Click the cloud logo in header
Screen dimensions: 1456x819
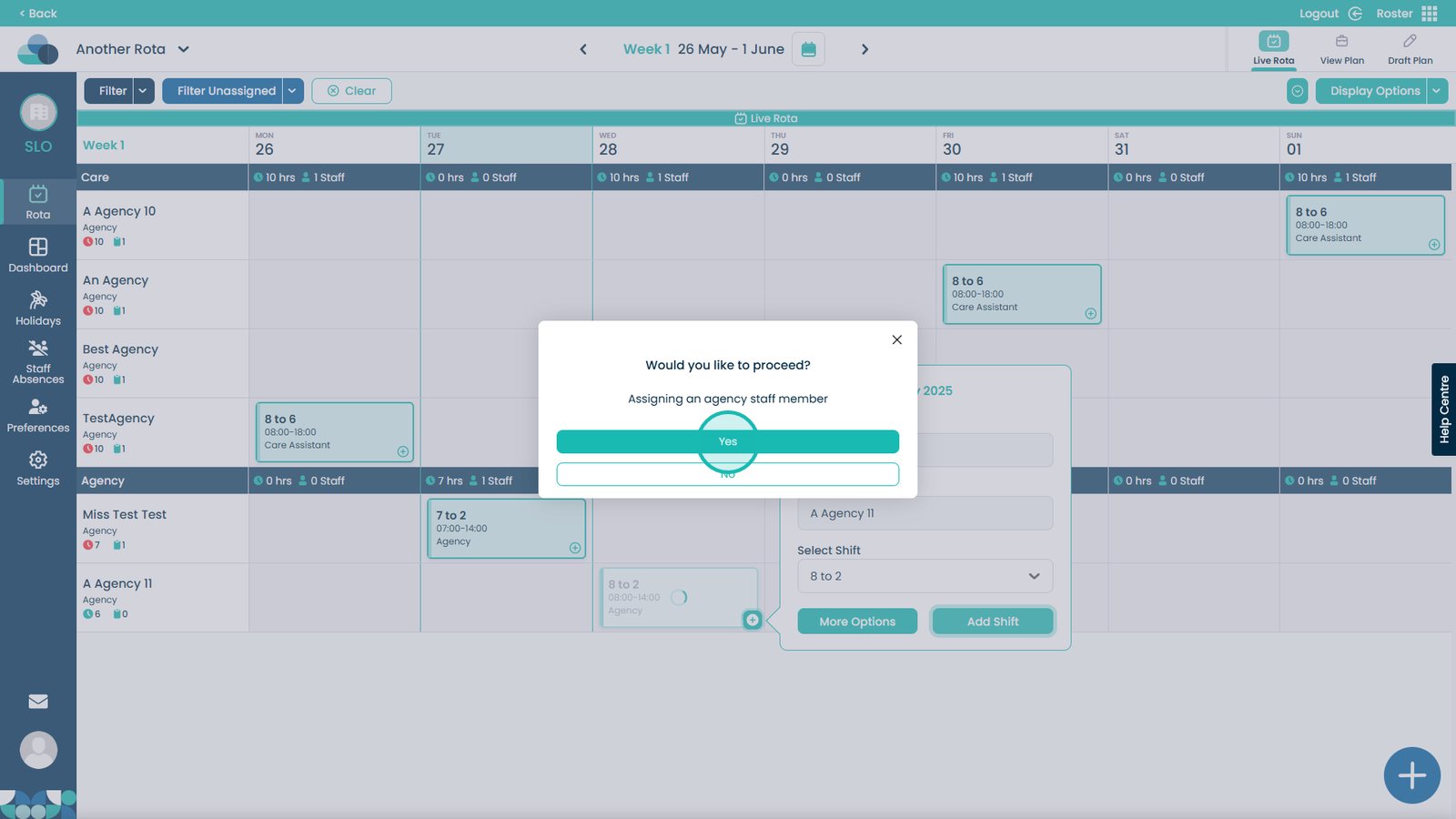[x=38, y=49]
